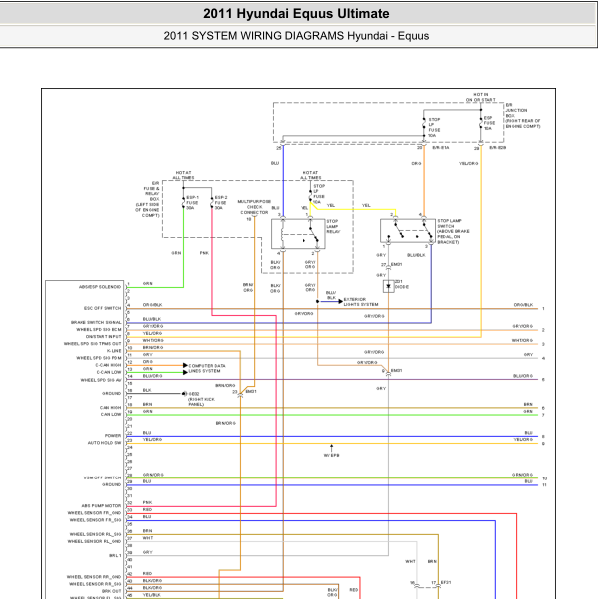Click the "ESP 2 FUSE 30A" label
The image size is (598, 599).
click(221, 203)
